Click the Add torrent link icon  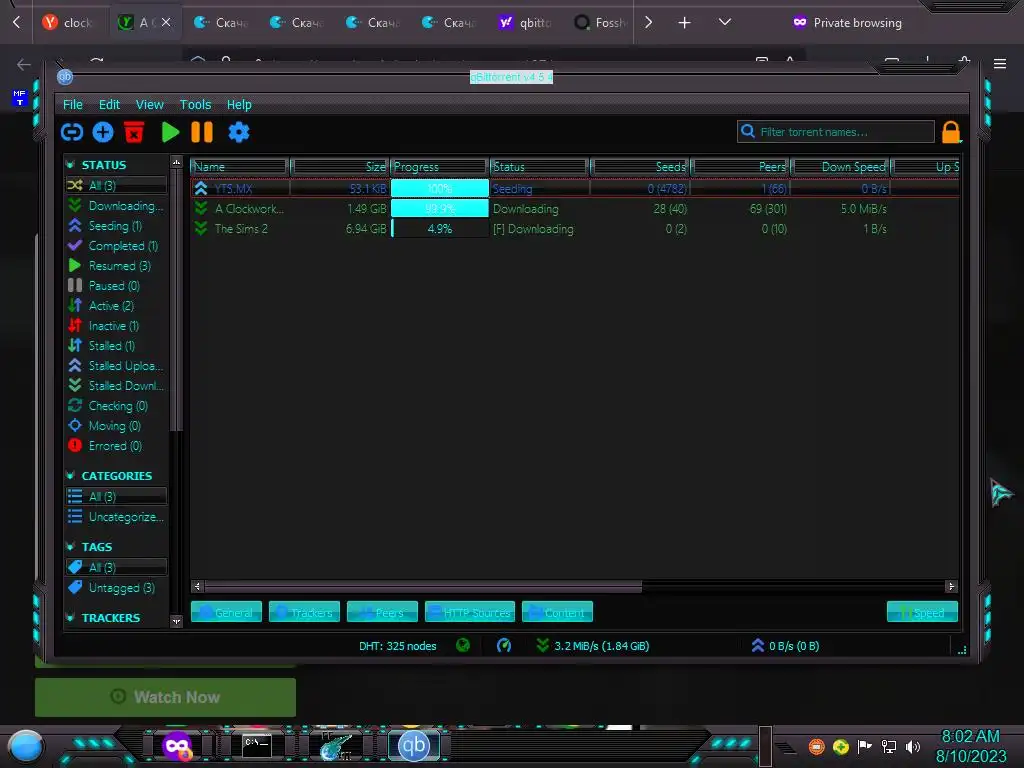point(72,133)
